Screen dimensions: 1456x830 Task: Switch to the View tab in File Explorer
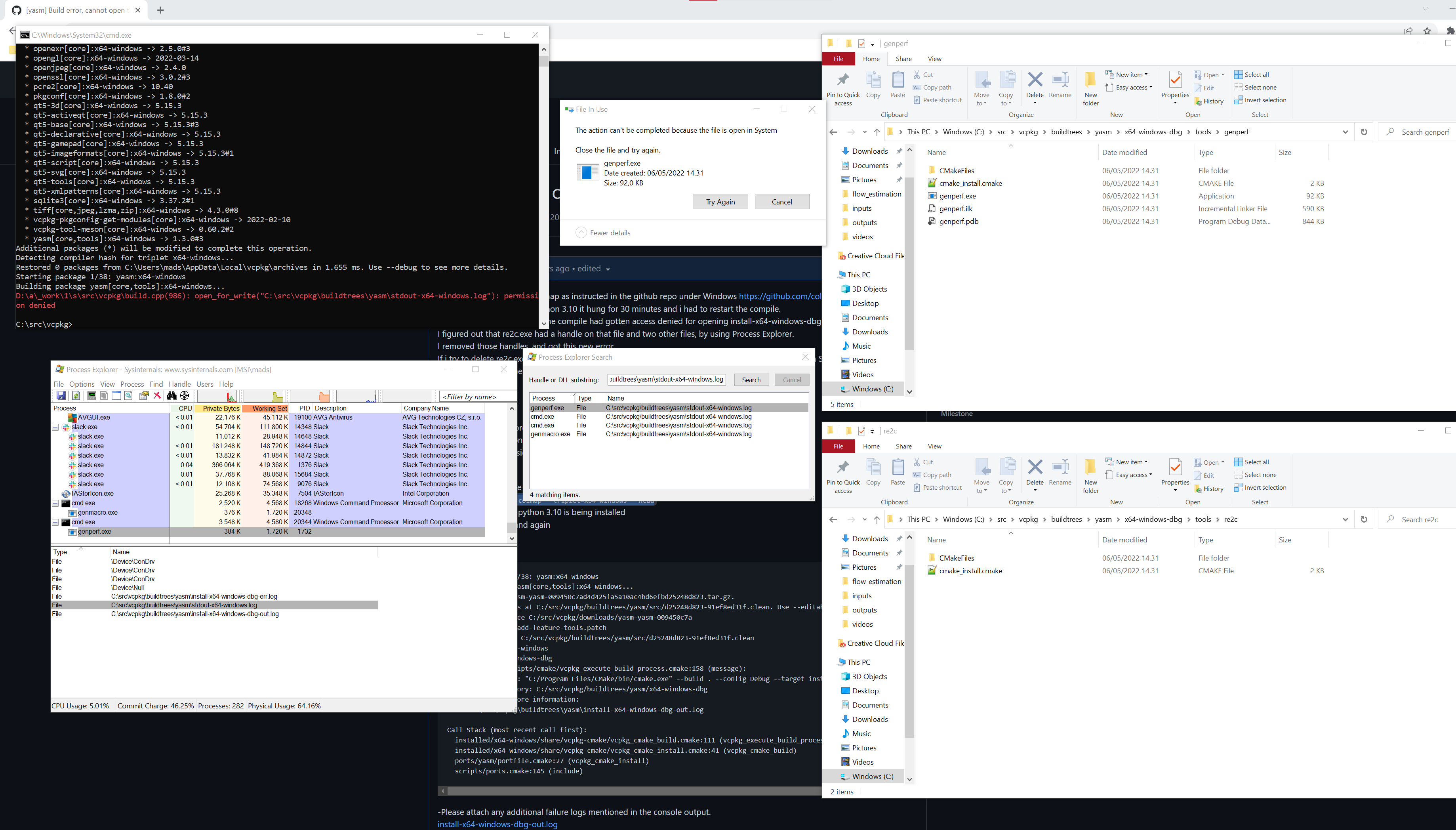tap(934, 59)
